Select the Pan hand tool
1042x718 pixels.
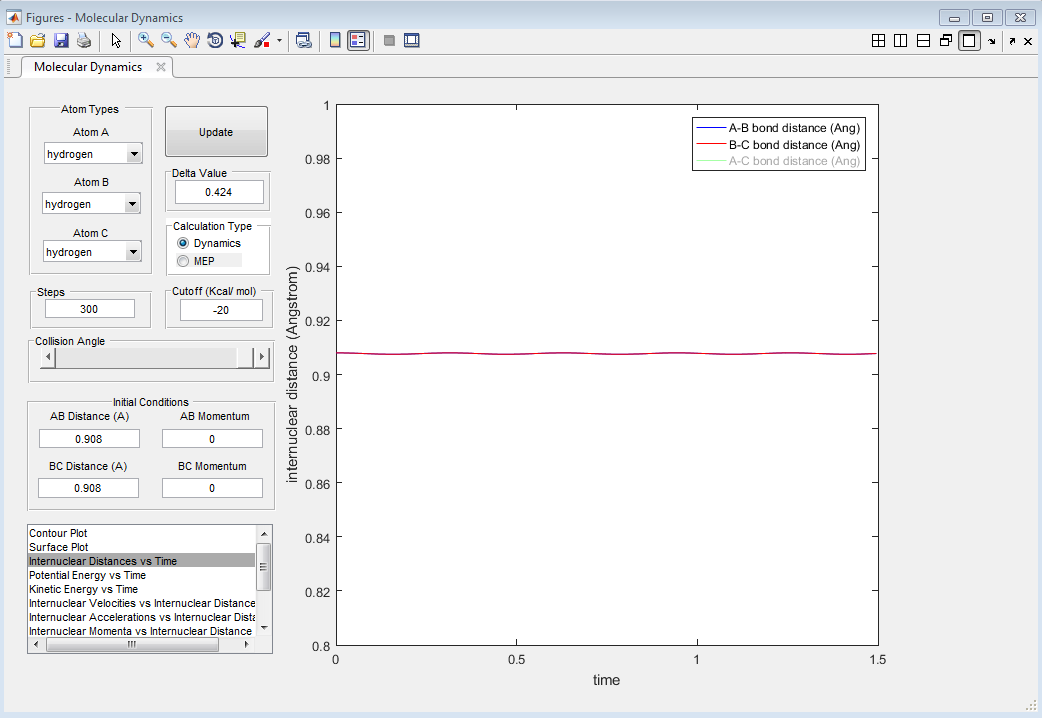pos(192,41)
